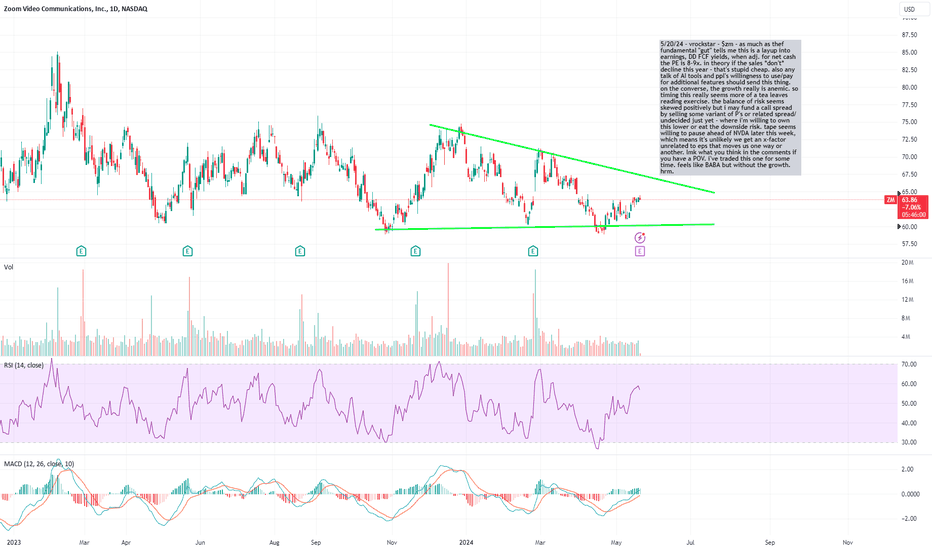
Task: Click the 85.00 price axis label
Action: (909, 52)
